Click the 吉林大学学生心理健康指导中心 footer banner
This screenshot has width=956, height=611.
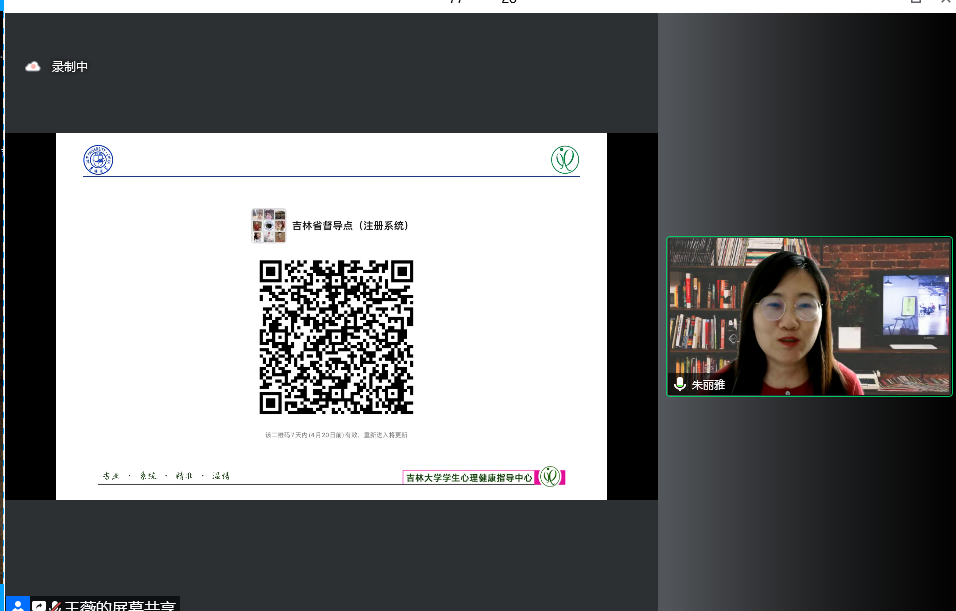point(469,478)
